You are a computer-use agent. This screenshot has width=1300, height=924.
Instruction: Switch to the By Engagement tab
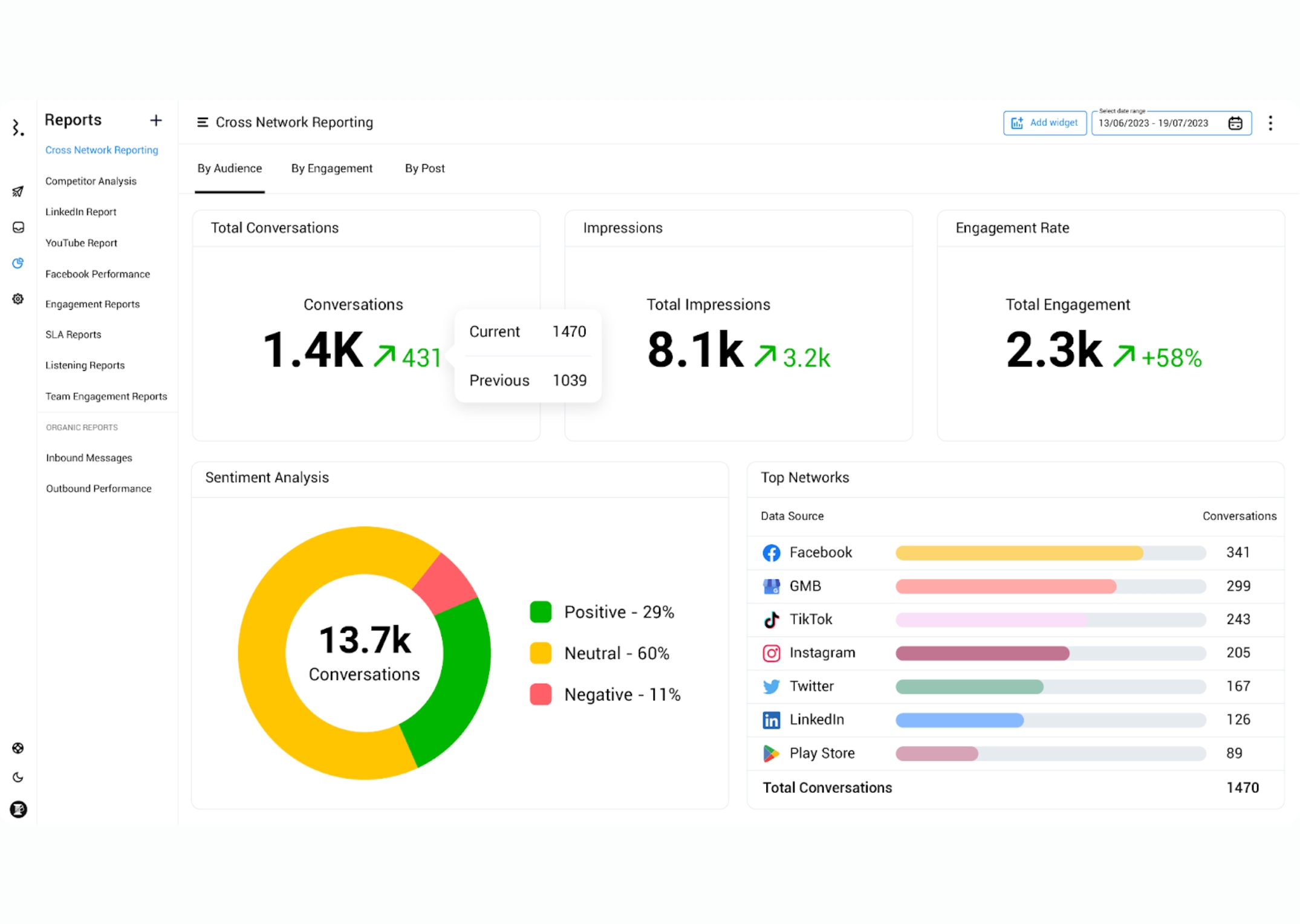tap(331, 168)
